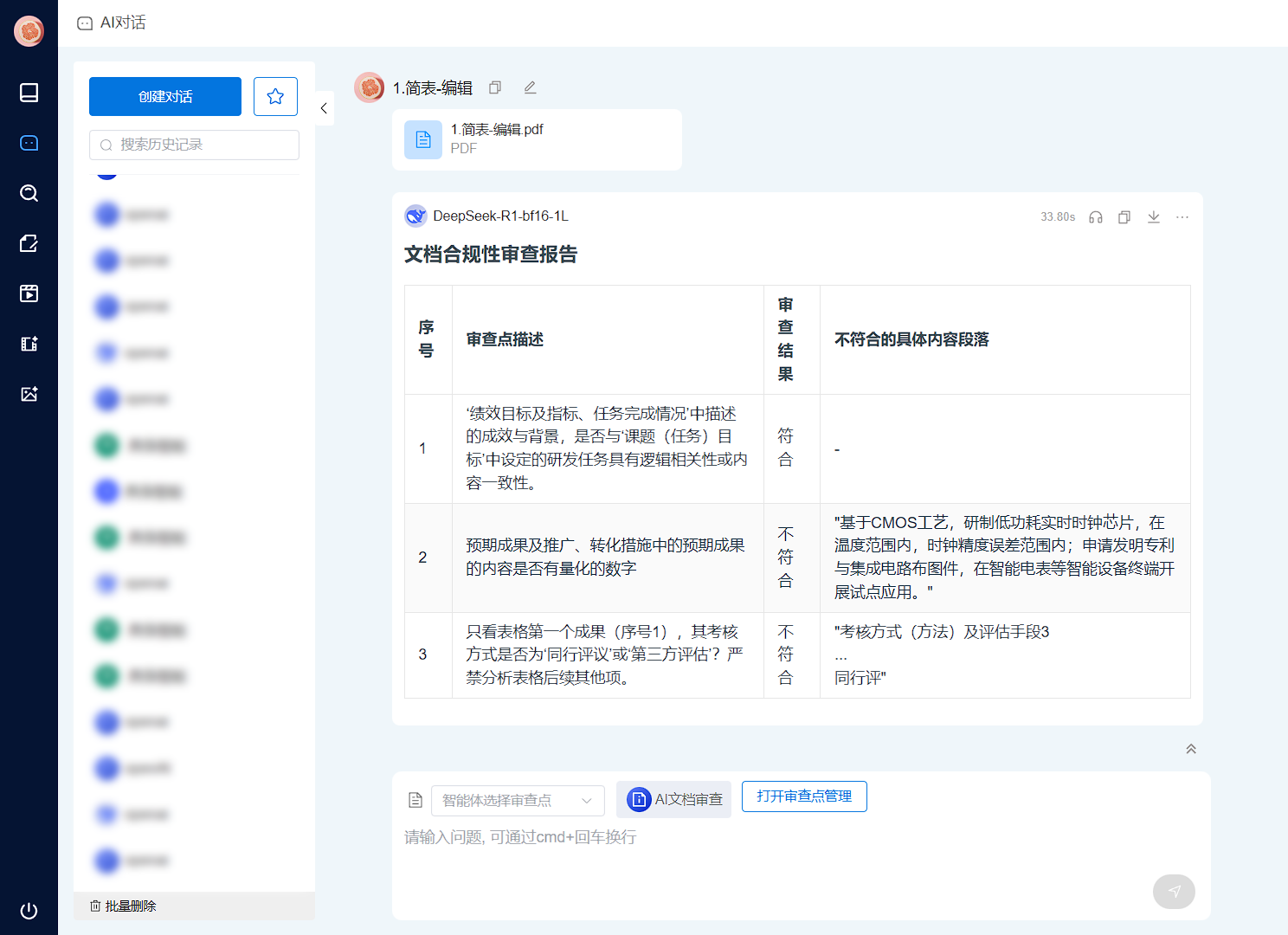Screen dimensions: 1288x935
Task: Click the power/logout icon at sidebar bottom
Action: pos(29,911)
